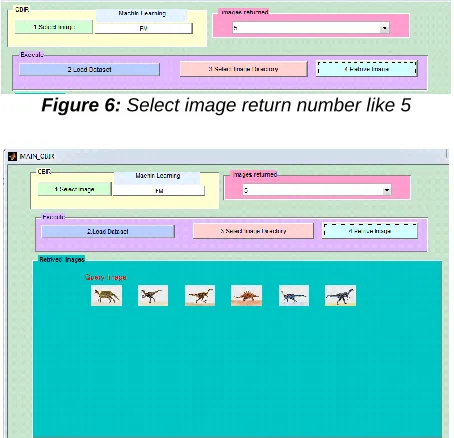Click '3.Select Image Directory' in MAIN_CBIR

pos(253,231)
